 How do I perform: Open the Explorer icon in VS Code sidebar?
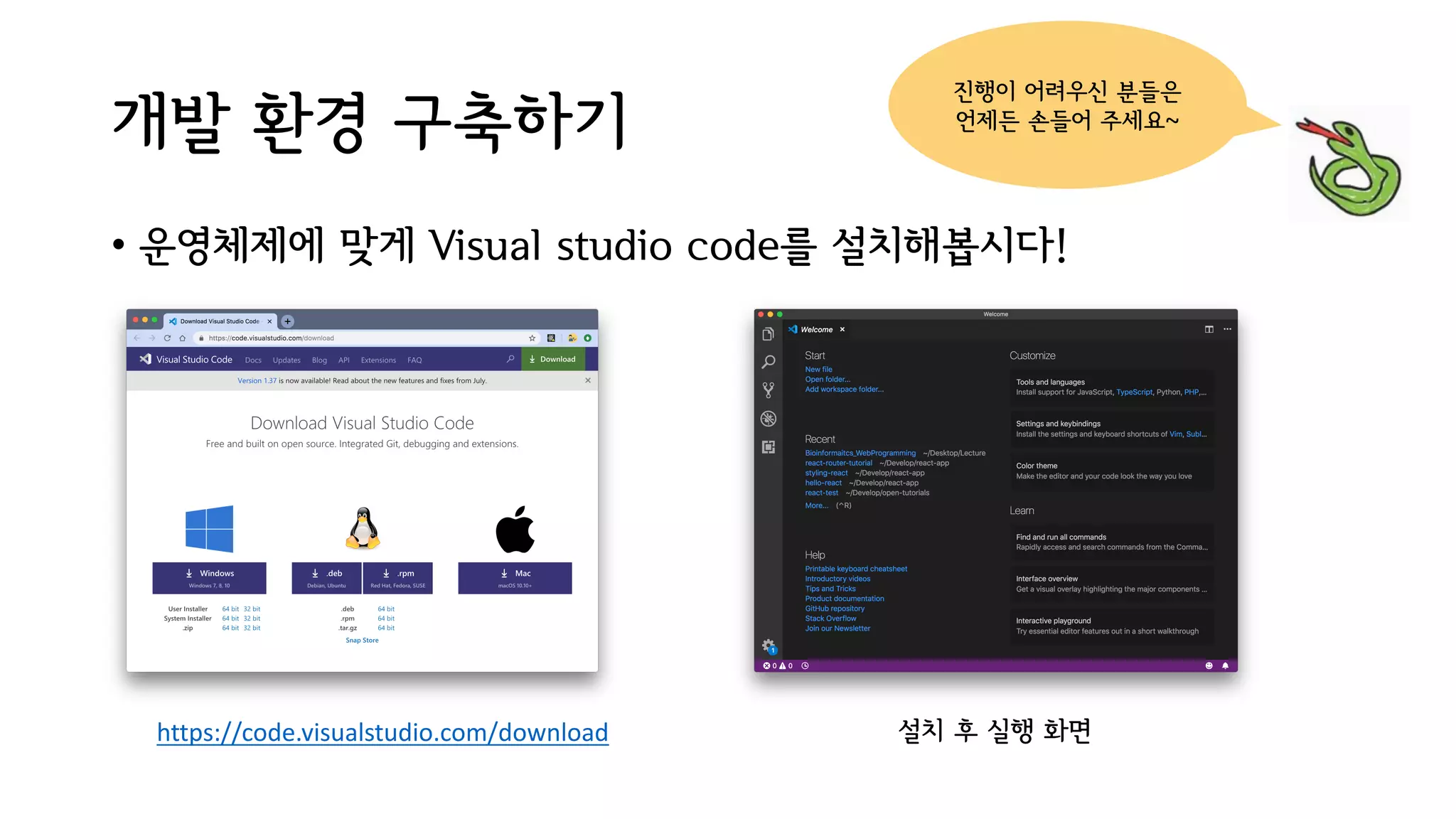click(768, 334)
